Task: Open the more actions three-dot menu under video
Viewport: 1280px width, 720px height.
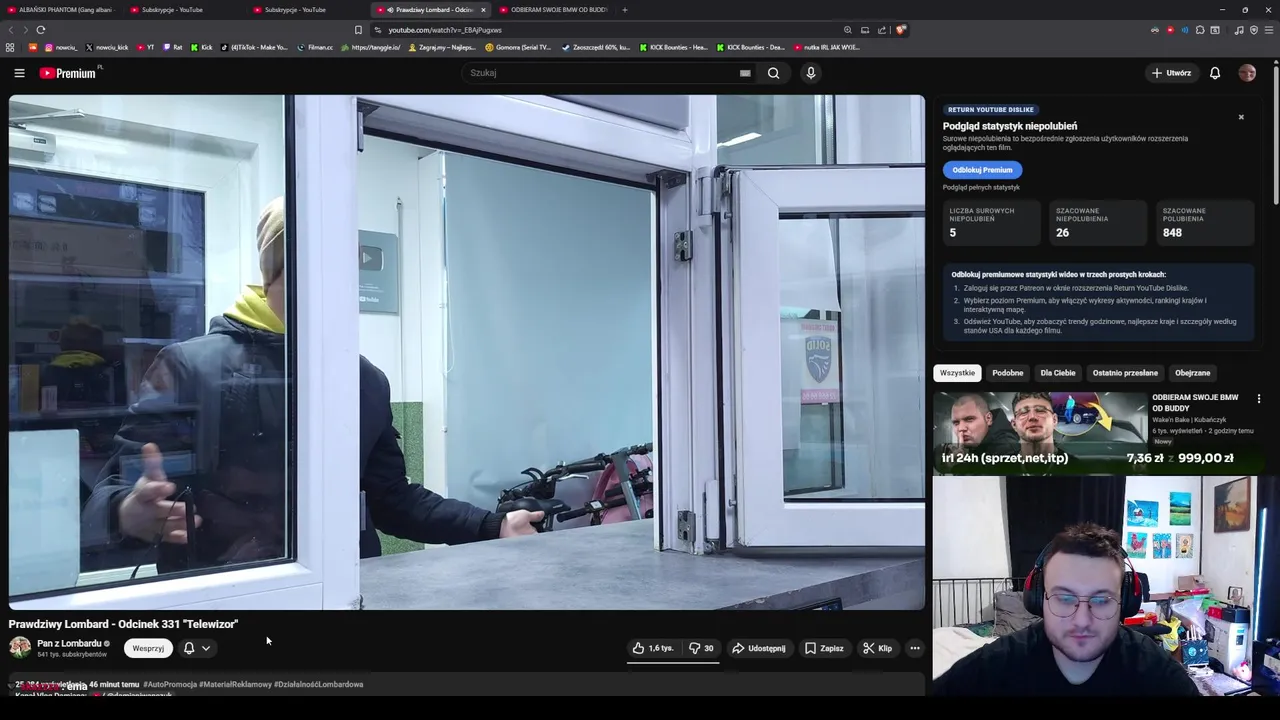Action: pyautogui.click(x=914, y=648)
